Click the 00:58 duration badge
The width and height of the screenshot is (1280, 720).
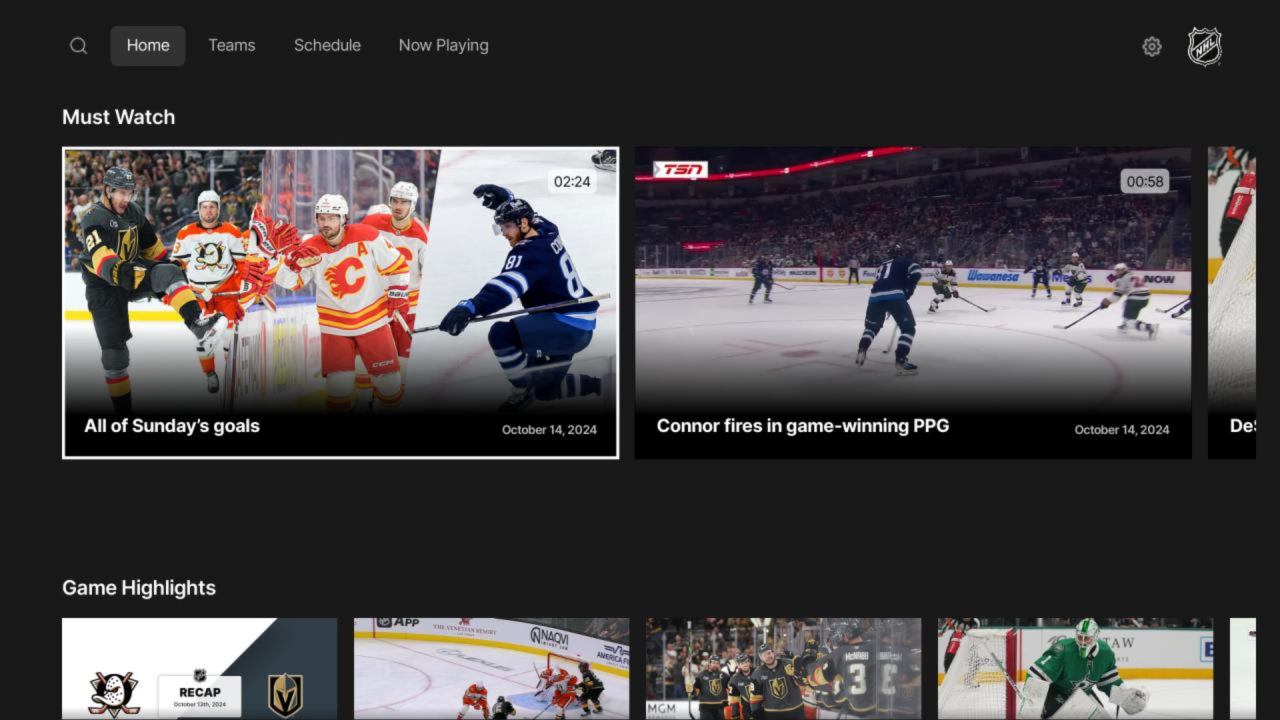[1143, 181]
